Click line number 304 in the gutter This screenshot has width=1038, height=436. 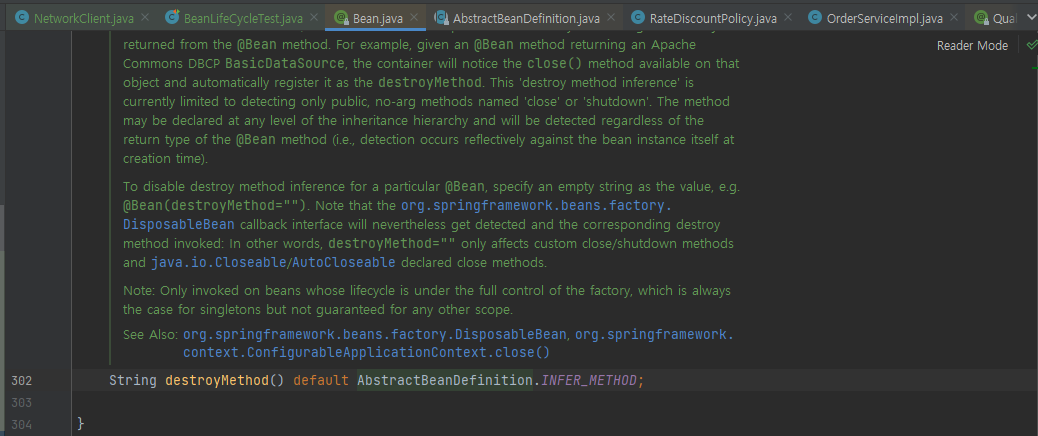pos(21,424)
